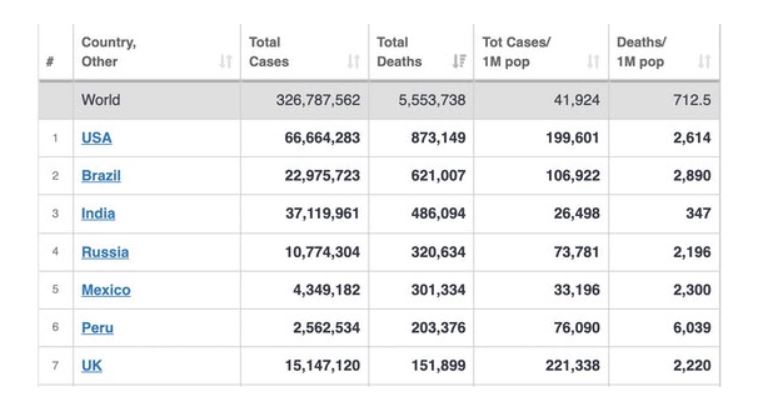The image size is (784, 405).
Task: Click World total cases cell 326,787,562
Action: (x=318, y=100)
